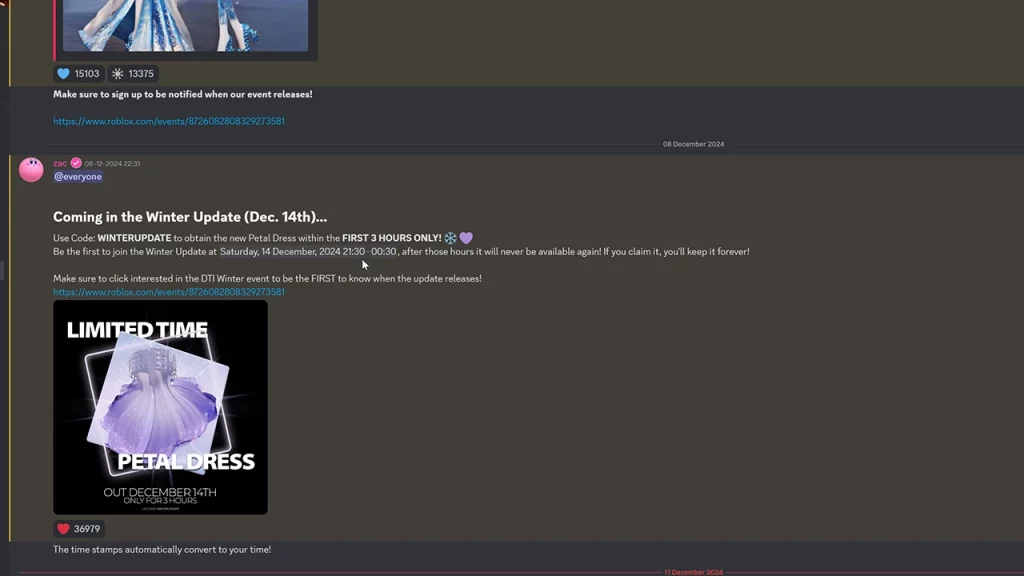The height and width of the screenshot is (576, 1024).
Task: Click the Coming in the Winter Update heading
Action: [190, 217]
